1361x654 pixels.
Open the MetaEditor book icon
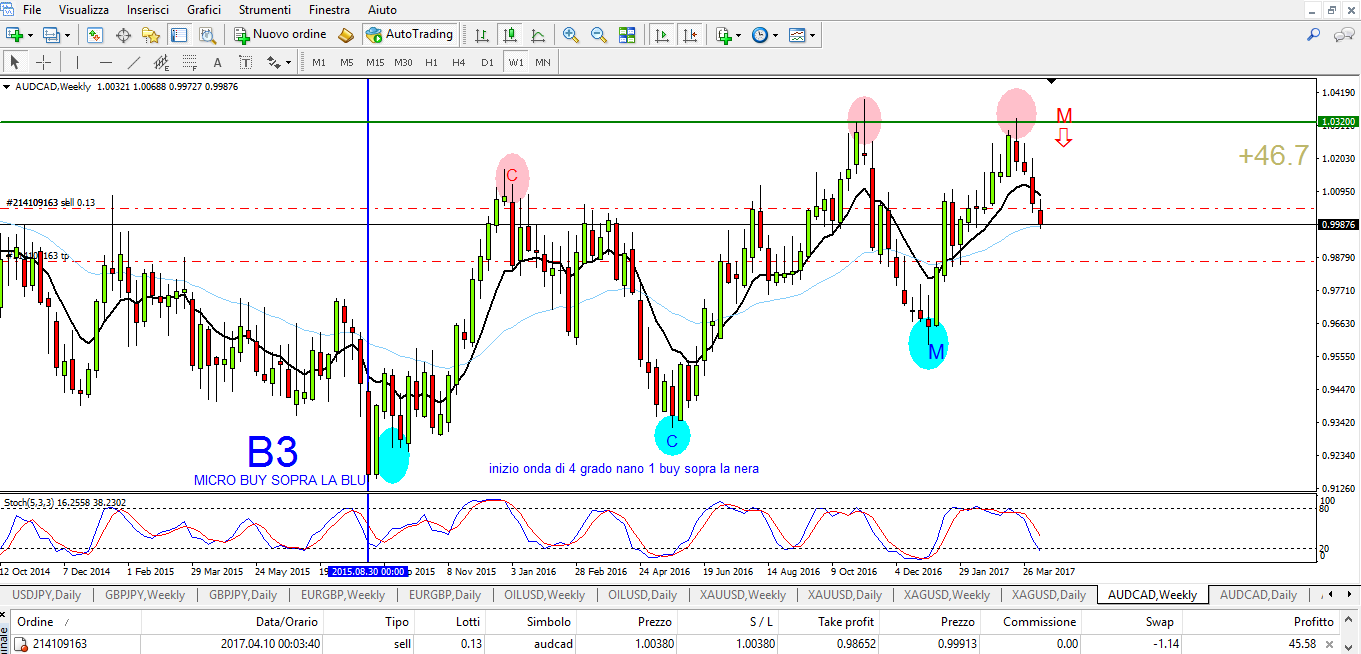coord(346,35)
